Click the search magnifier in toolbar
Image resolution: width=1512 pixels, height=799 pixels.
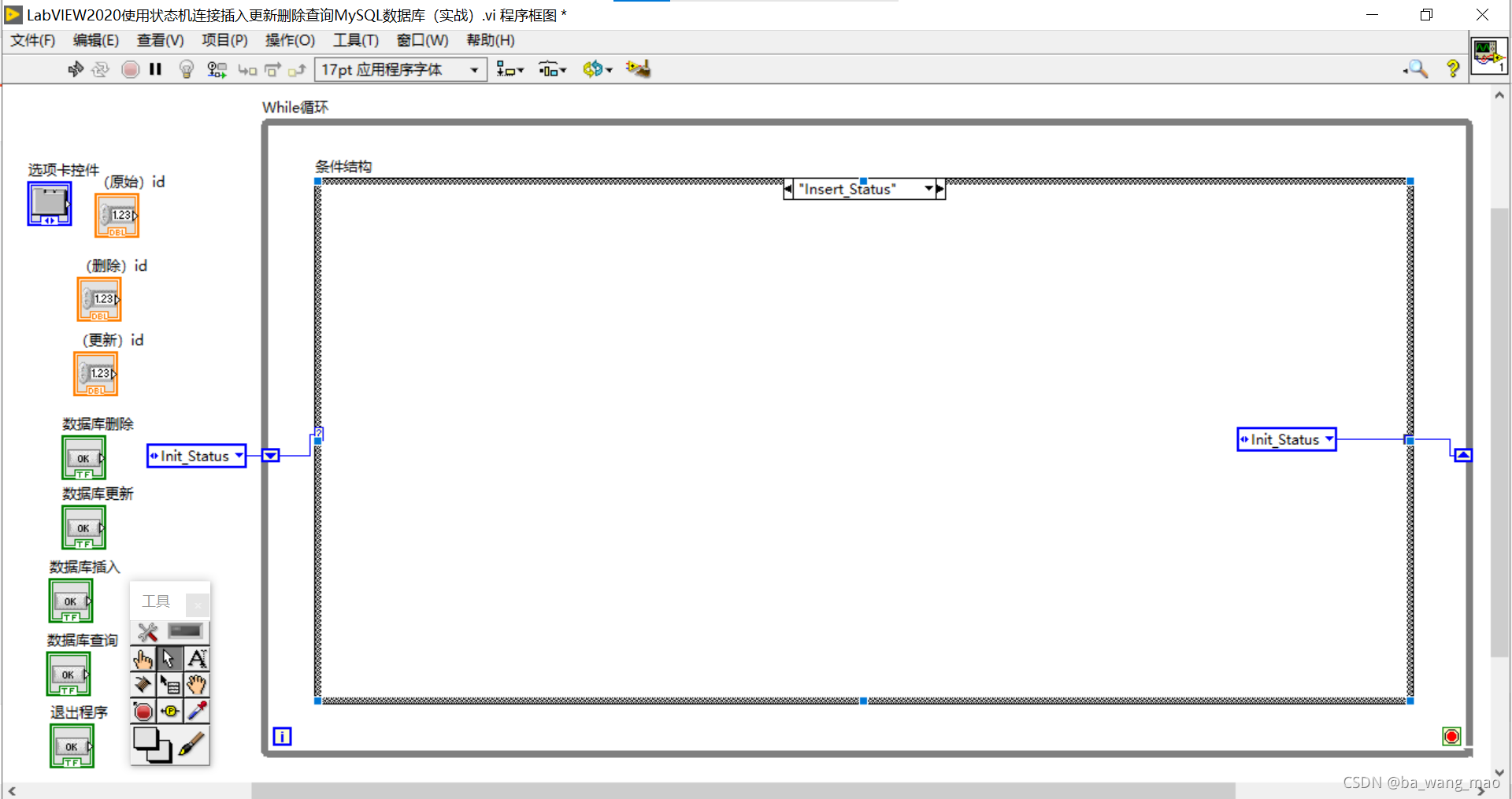[1416, 69]
